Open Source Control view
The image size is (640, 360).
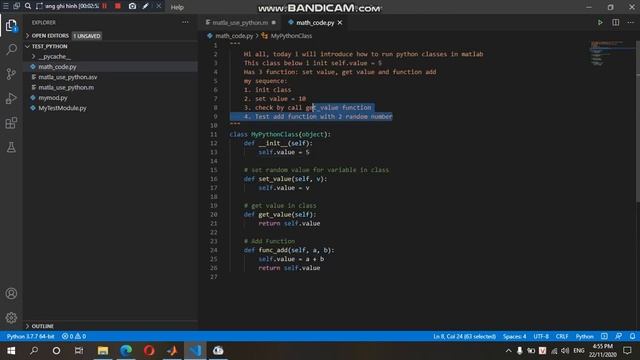tap(11, 74)
